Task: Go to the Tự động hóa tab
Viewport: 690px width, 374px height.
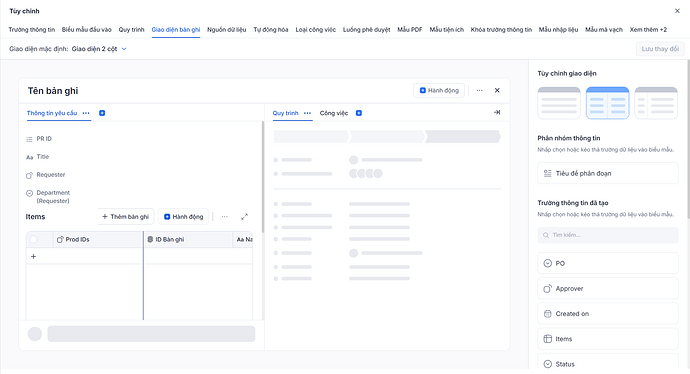Action: click(x=271, y=29)
